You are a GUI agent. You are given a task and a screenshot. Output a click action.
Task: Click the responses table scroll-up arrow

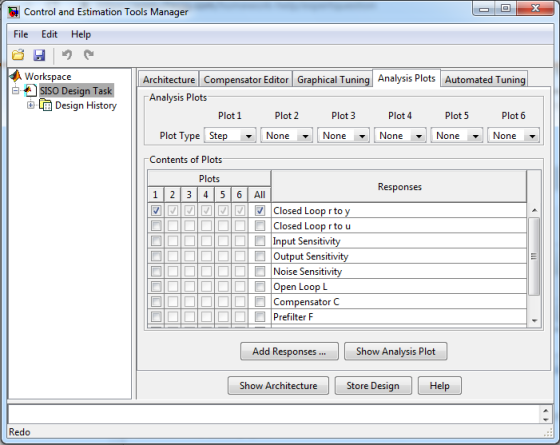(x=534, y=210)
